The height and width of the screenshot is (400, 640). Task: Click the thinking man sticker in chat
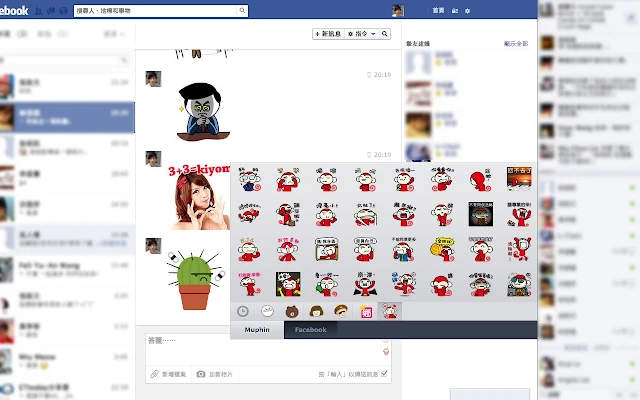(203, 111)
